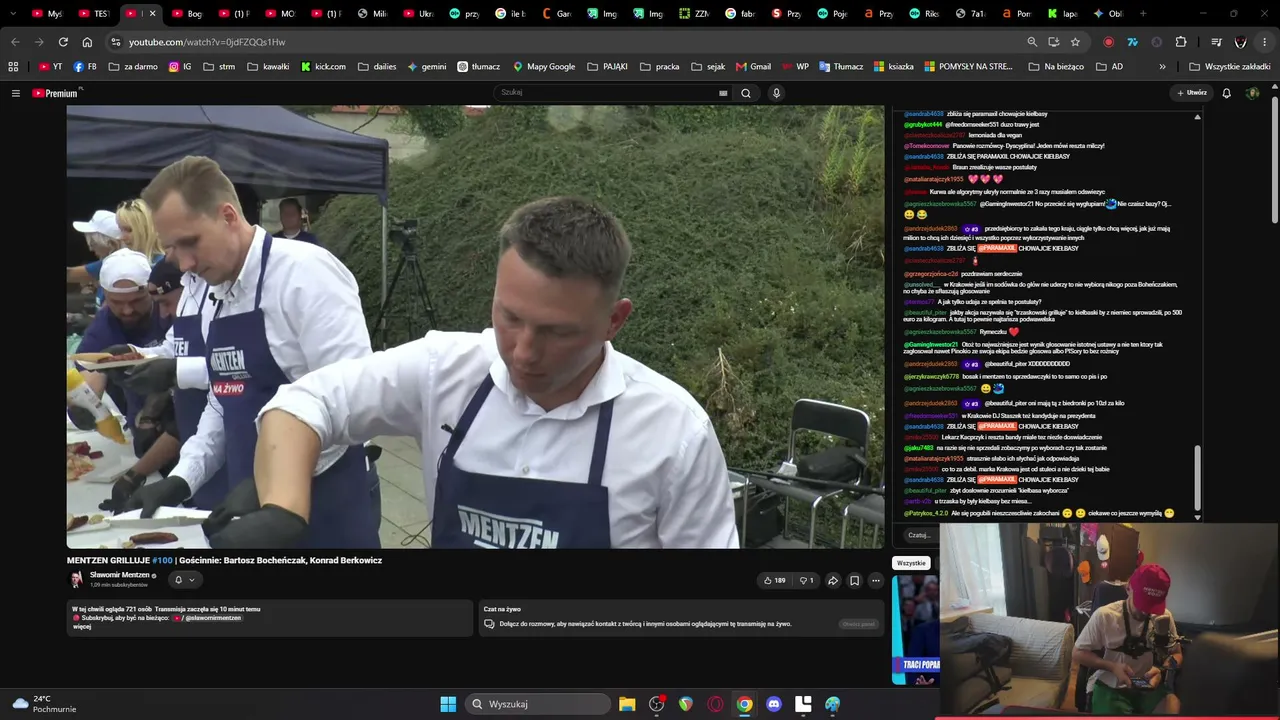Open the 'Na bieżąco' bookmark folder
Screen dimensions: 1280x720
coord(1056,67)
